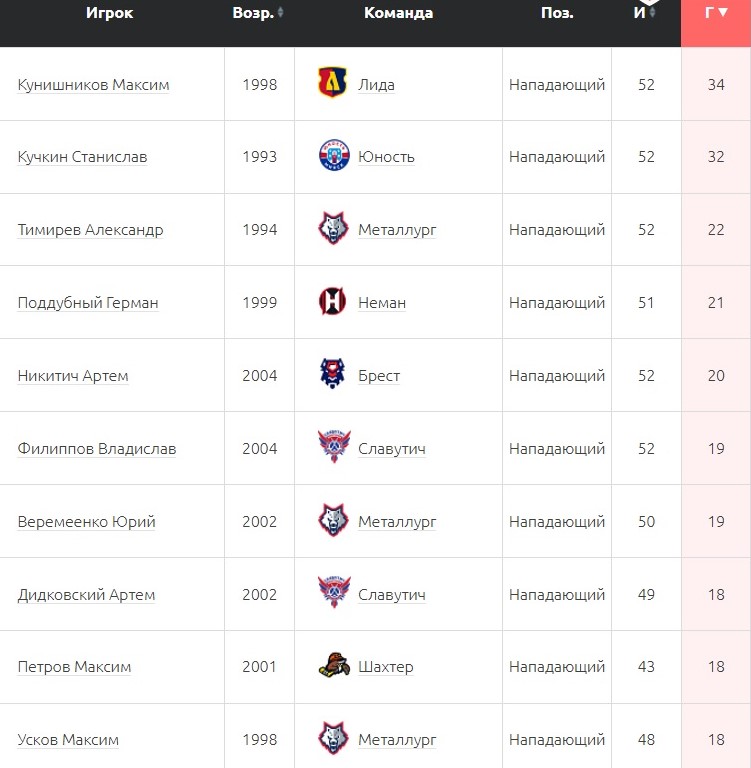Click Неман team logo in Поддубный row
751x768 pixels.
click(333, 302)
